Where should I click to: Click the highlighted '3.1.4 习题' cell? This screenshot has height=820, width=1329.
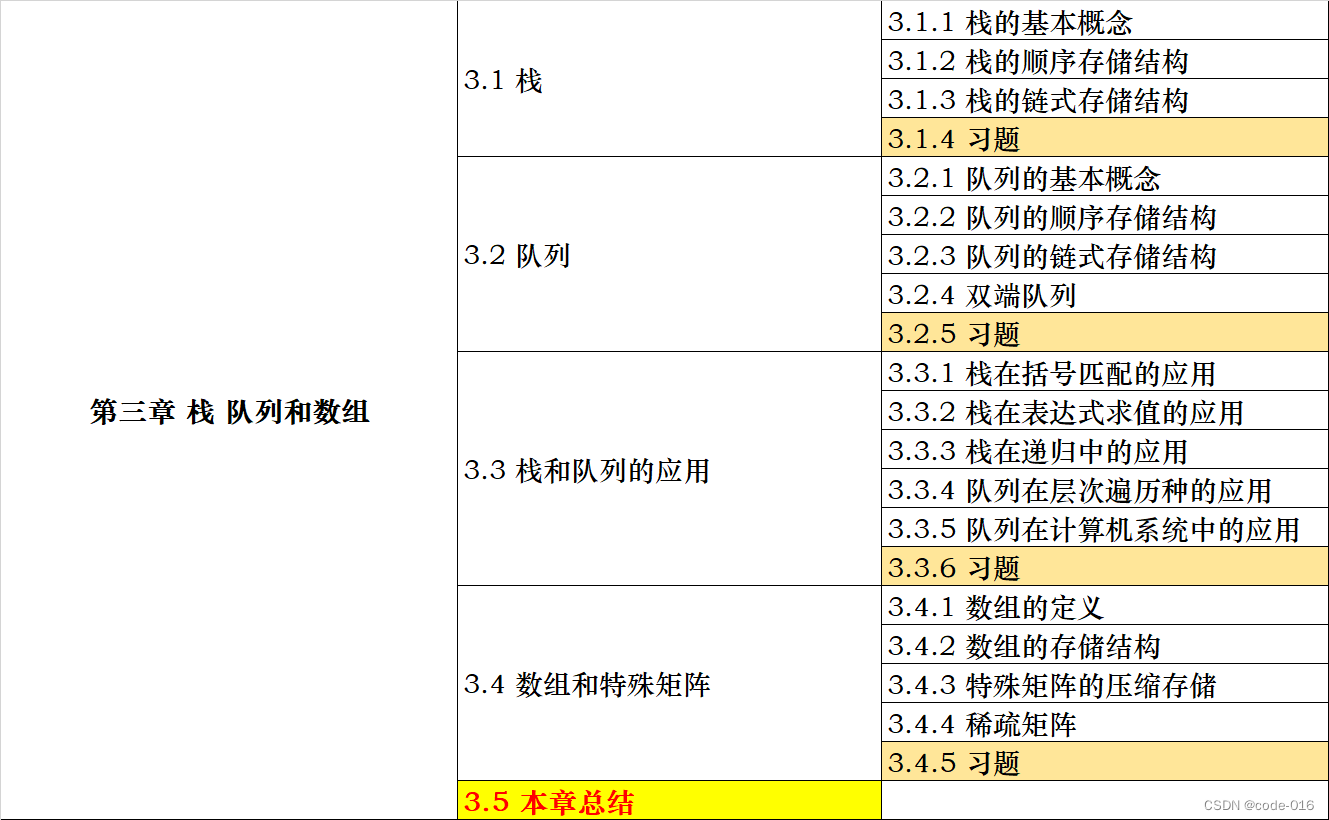(1105, 138)
